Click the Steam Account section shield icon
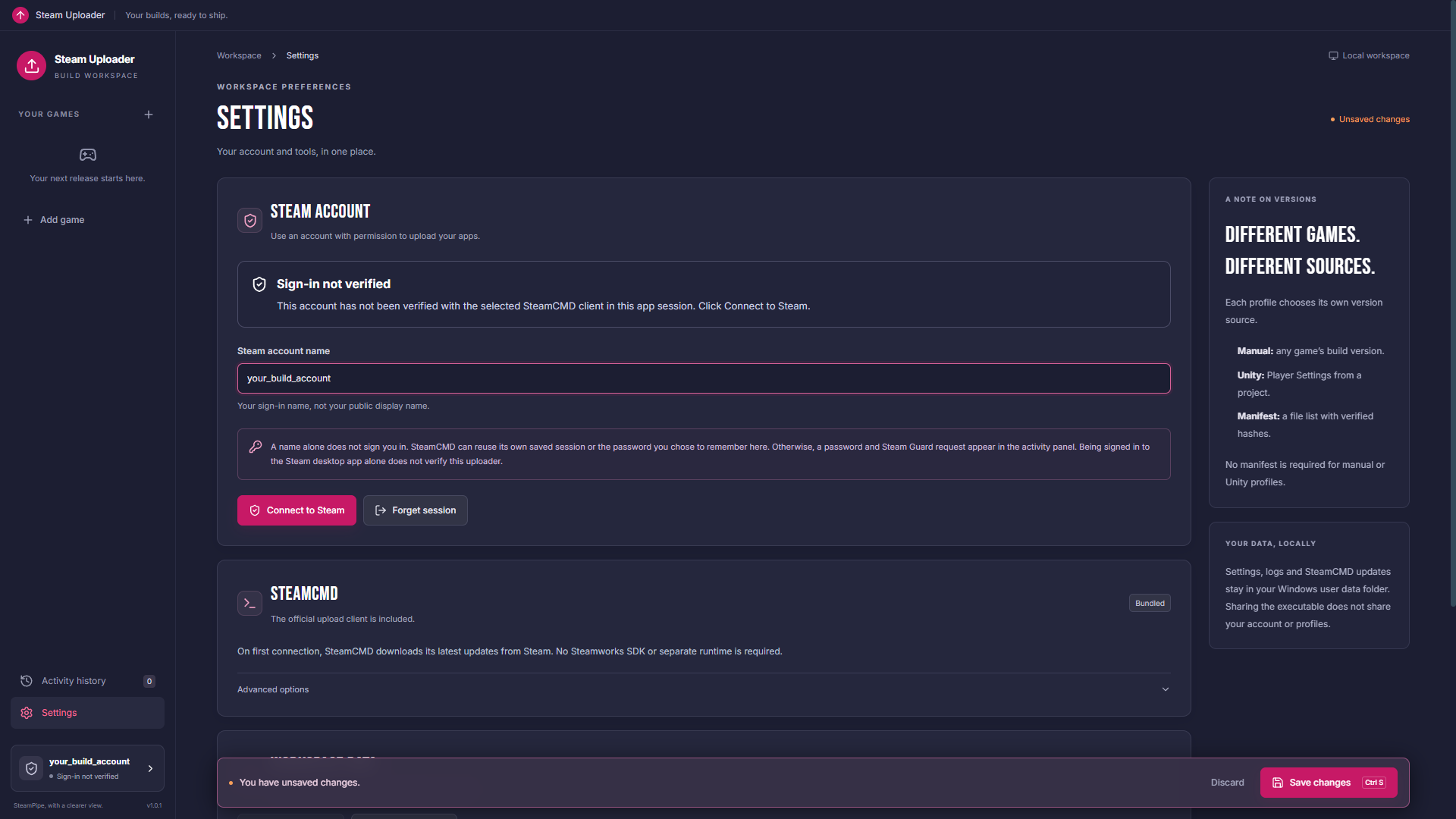 point(249,221)
